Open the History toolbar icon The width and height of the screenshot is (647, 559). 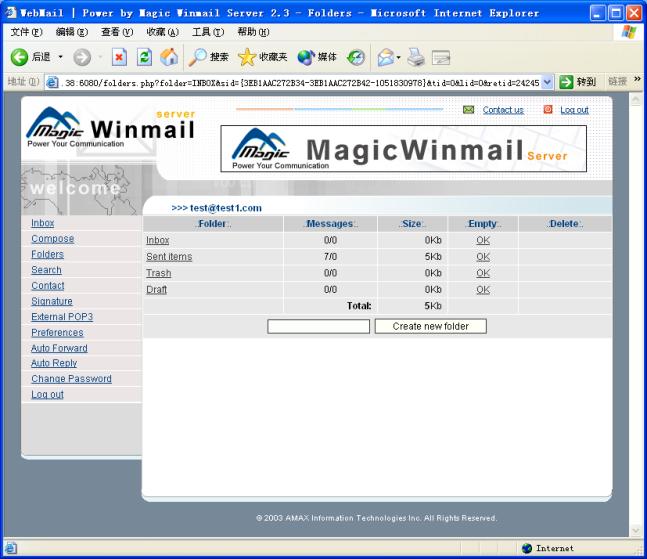coord(356,57)
